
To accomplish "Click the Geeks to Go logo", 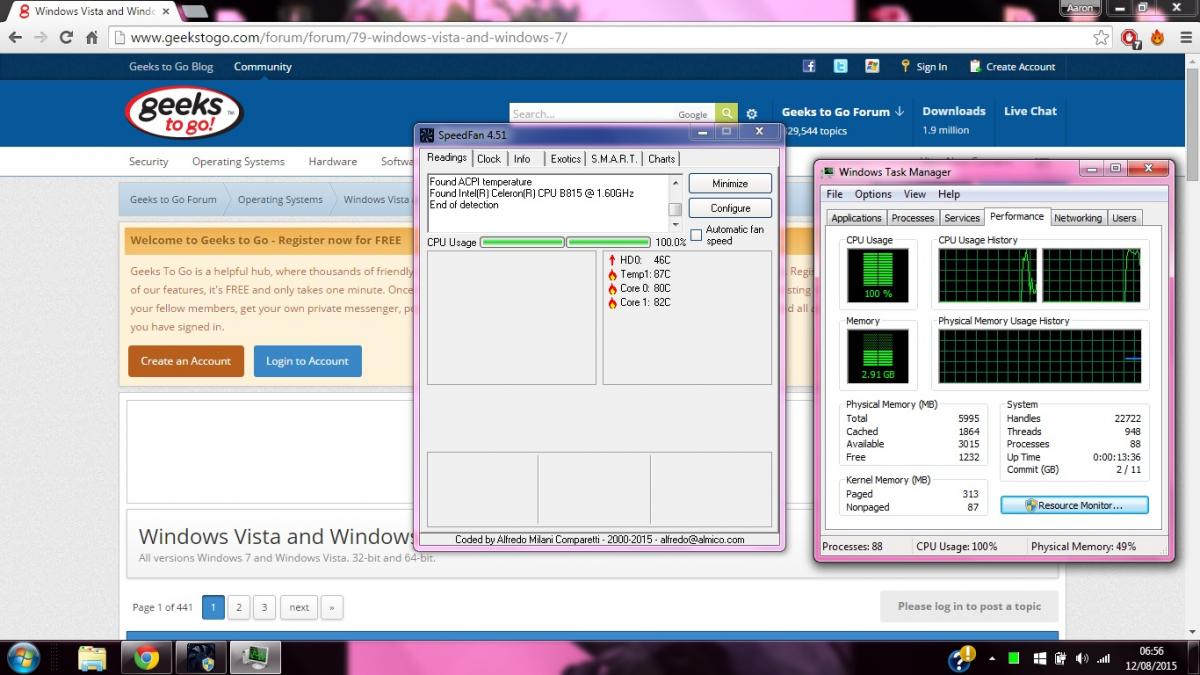I will [x=184, y=113].
